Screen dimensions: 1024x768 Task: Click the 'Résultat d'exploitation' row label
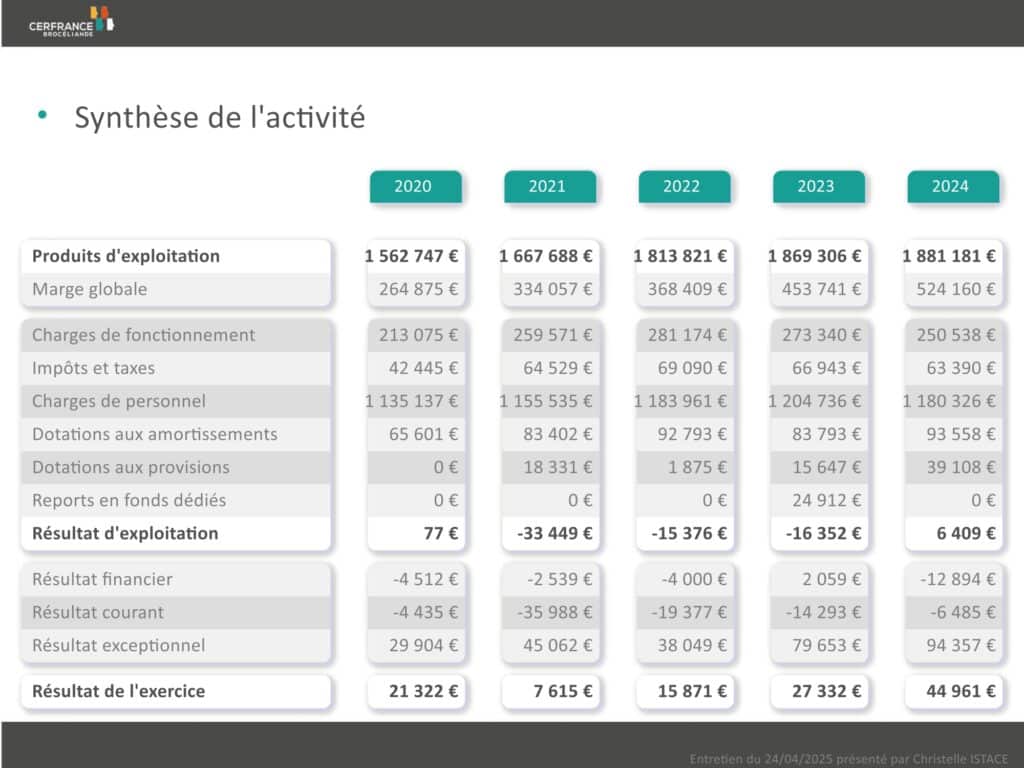(125, 534)
